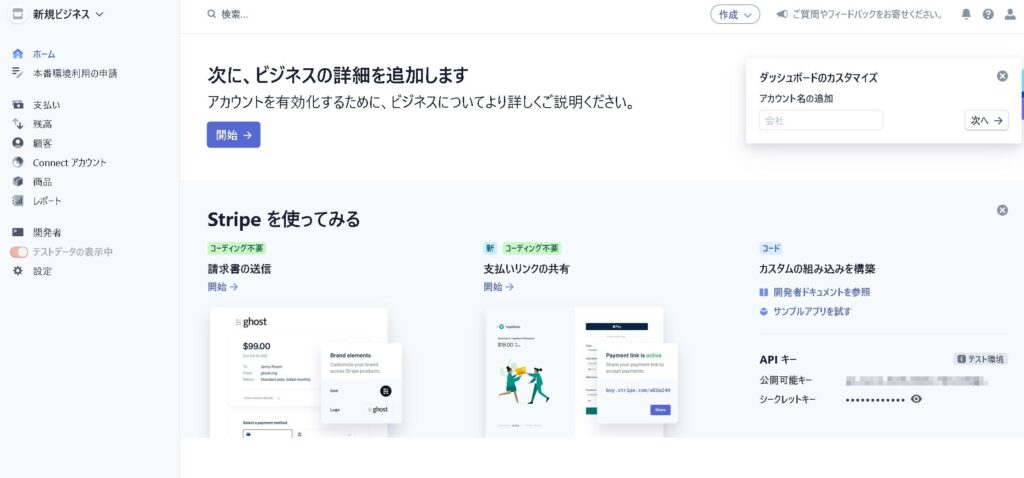Select 顧客 from the sidebar menu
Viewport: 1024px width, 478px height.
tap(42, 143)
